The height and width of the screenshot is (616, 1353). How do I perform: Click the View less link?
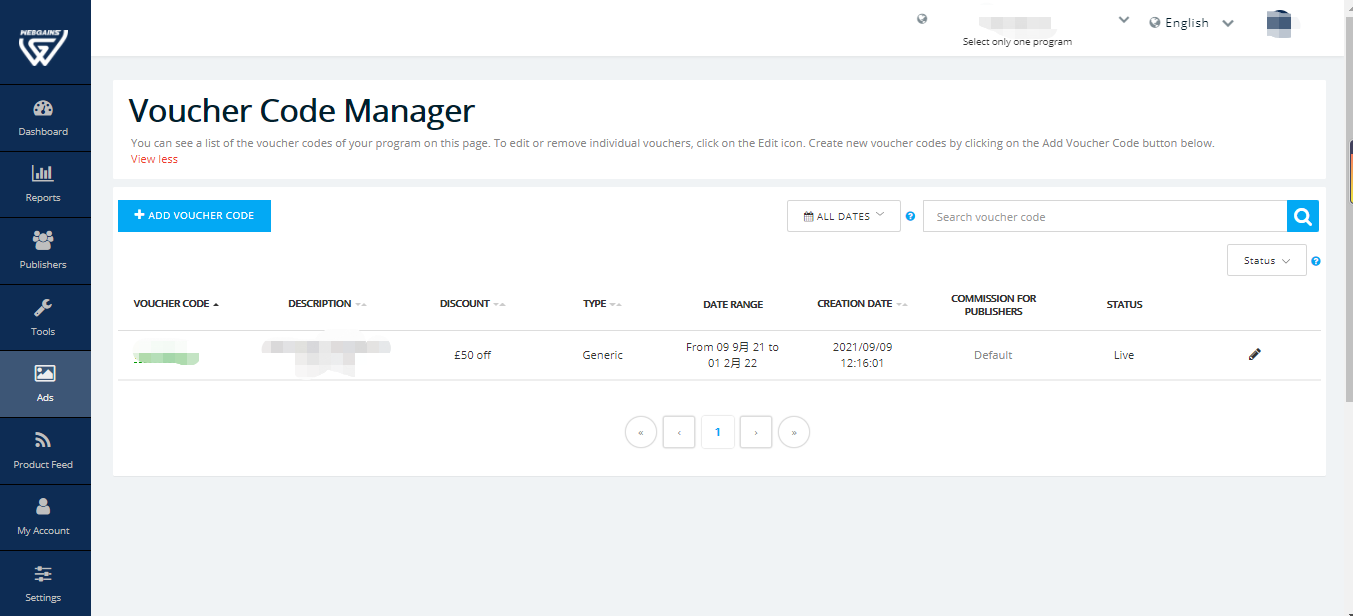pyautogui.click(x=154, y=159)
